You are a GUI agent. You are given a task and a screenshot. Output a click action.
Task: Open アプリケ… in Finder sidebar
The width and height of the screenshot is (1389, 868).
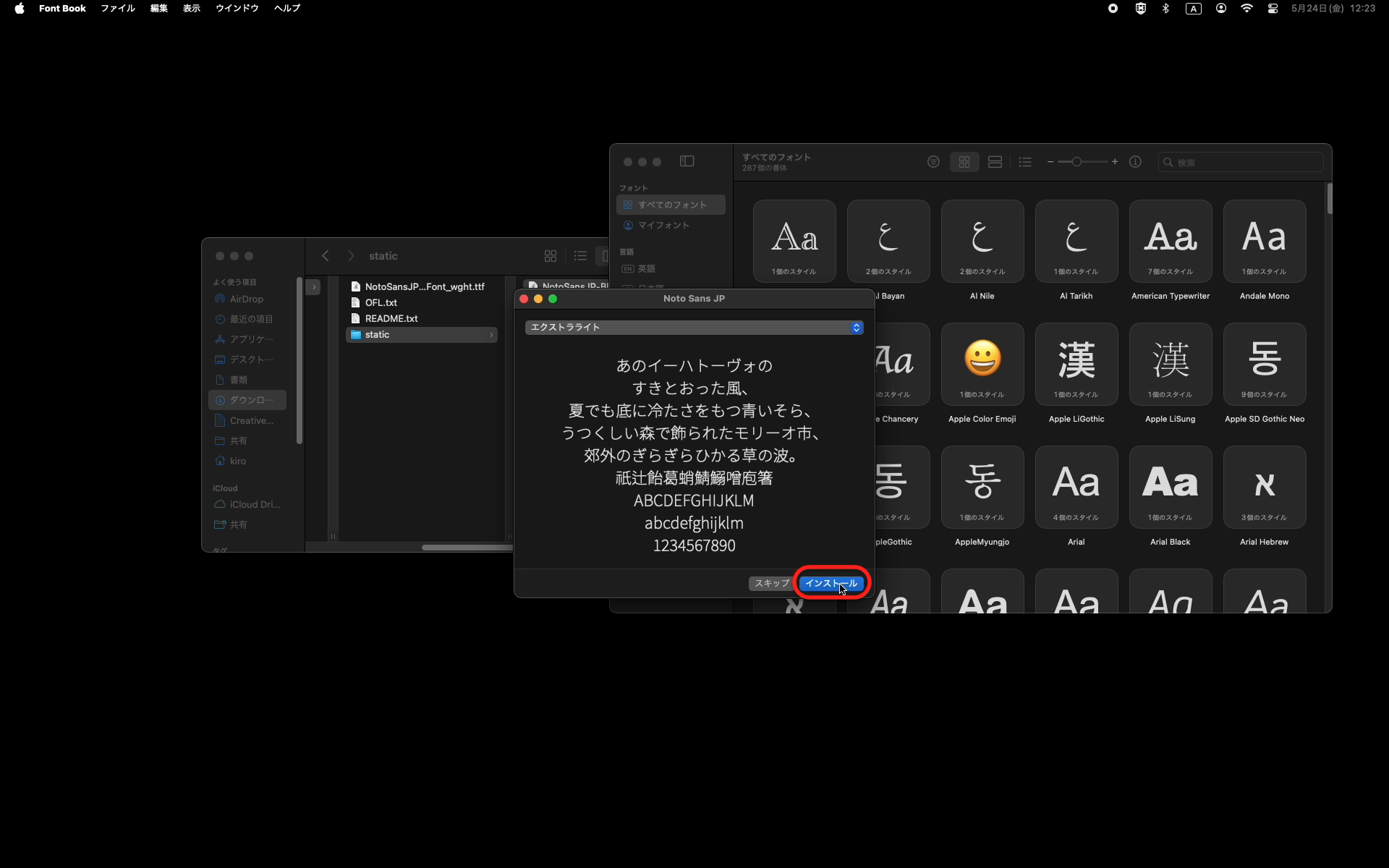pyautogui.click(x=247, y=339)
